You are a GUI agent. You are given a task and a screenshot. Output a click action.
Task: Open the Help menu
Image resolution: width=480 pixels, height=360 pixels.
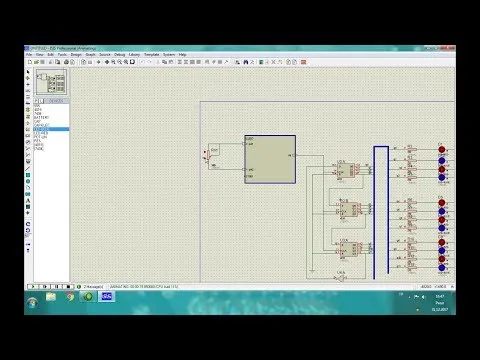[182, 54]
